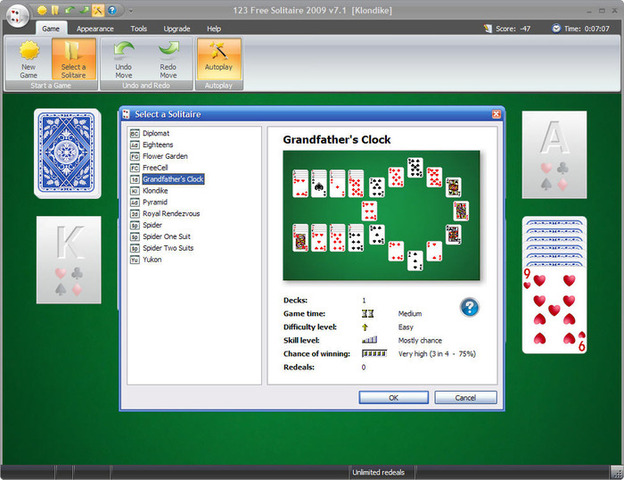Click the Game time hourglass icon
The width and height of the screenshot is (624, 480).
(x=367, y=314)
